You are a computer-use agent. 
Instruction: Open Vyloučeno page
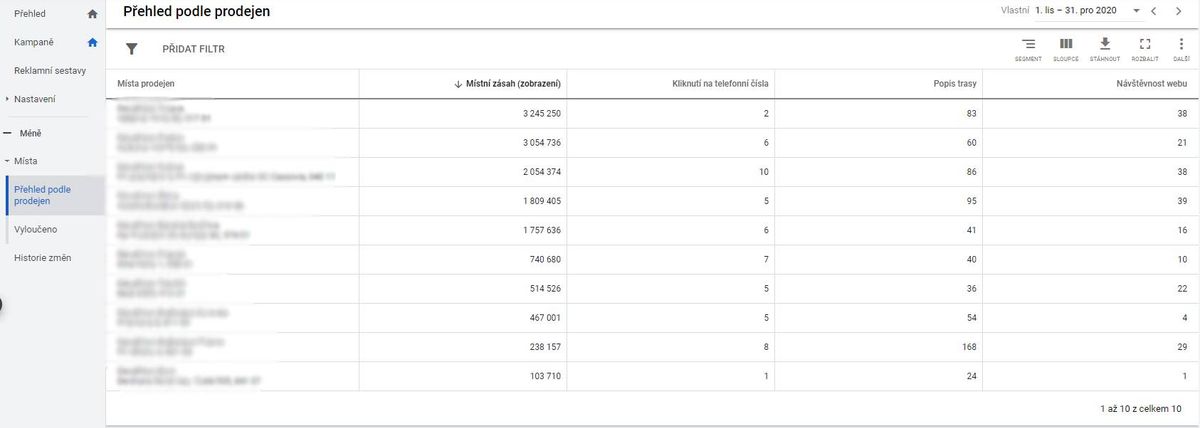[35, 229]
